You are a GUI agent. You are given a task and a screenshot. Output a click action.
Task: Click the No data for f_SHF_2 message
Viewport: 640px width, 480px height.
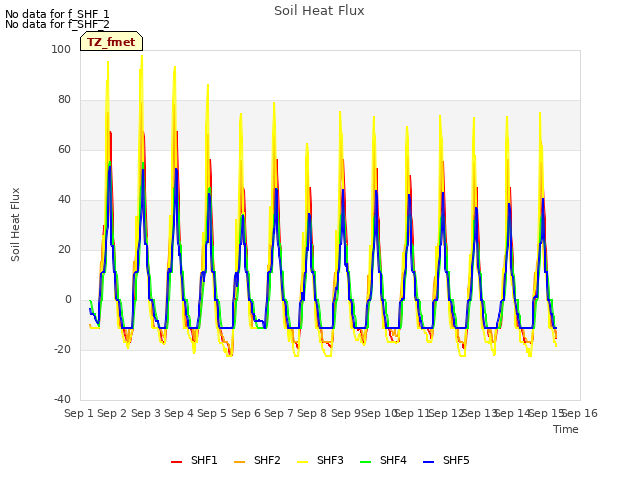click(57, 24)
